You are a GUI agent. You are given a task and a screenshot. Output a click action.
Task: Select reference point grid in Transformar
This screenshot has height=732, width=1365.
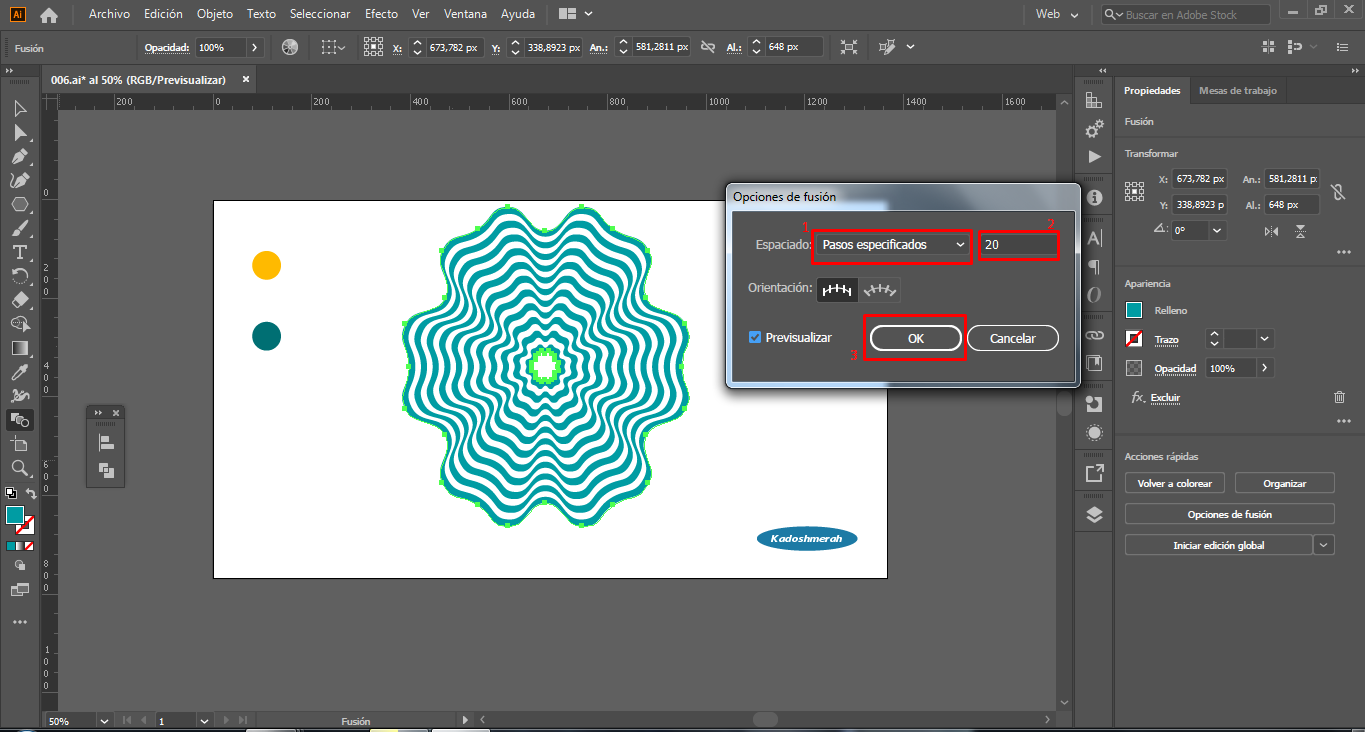point(1134,191)
